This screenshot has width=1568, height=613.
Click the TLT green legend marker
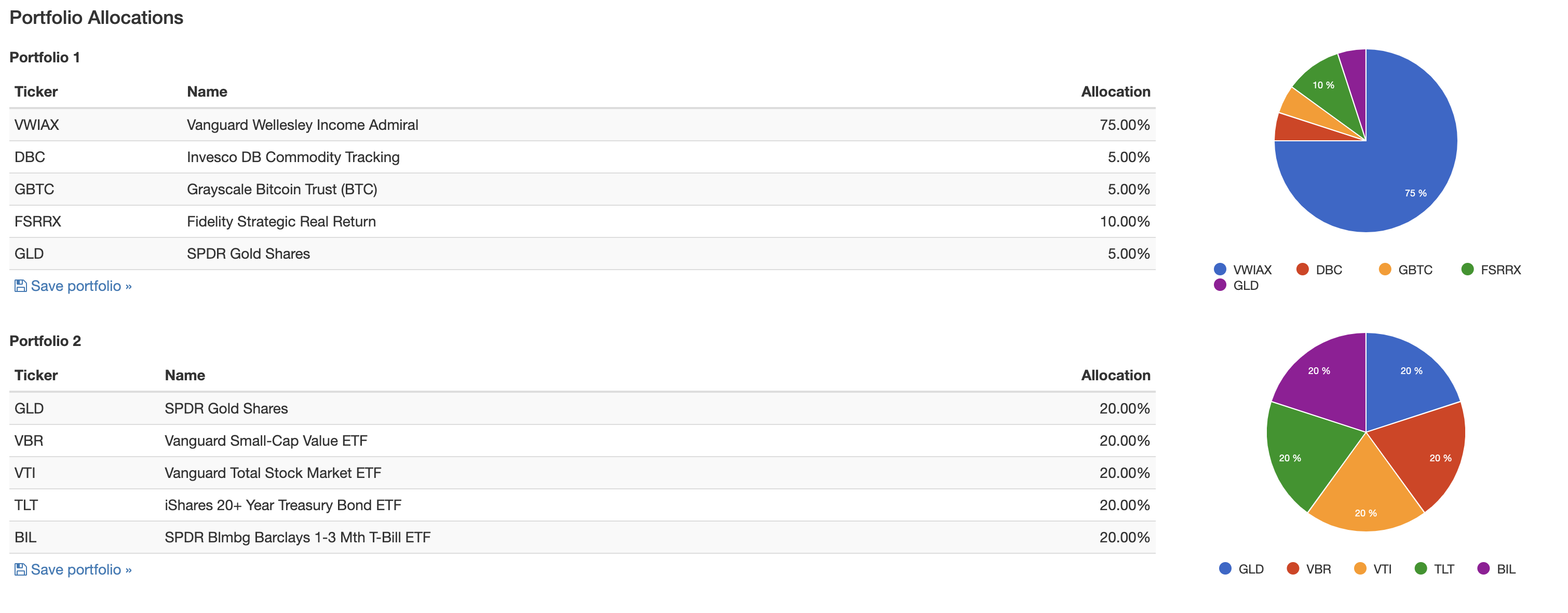click(1421, 568)
